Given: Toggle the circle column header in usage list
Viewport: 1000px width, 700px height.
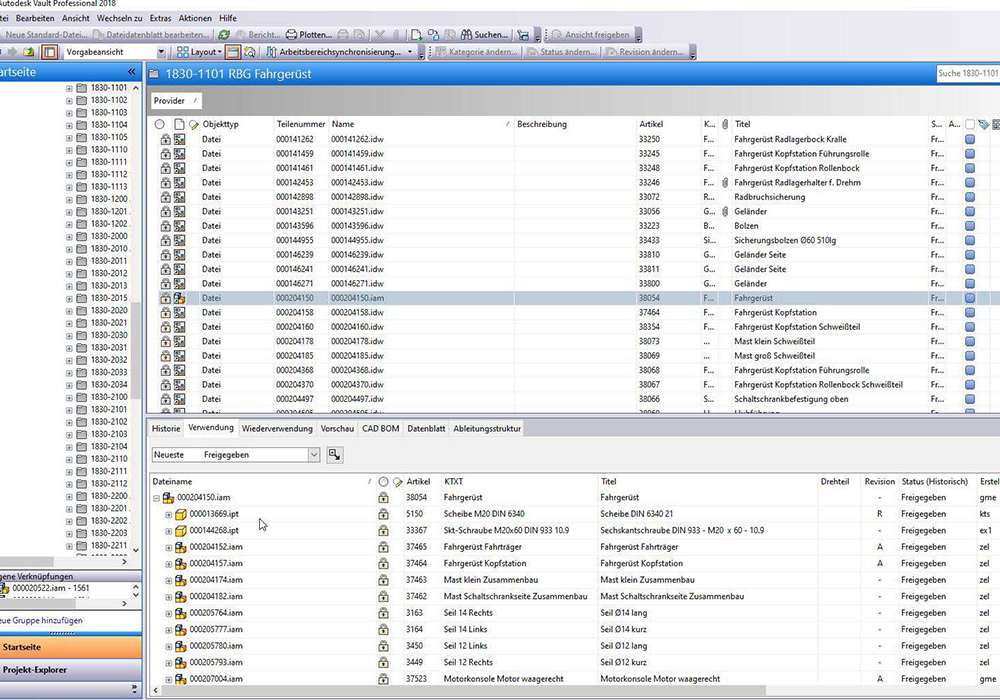Looking at the screenshot, I should [x=383, y=482].
